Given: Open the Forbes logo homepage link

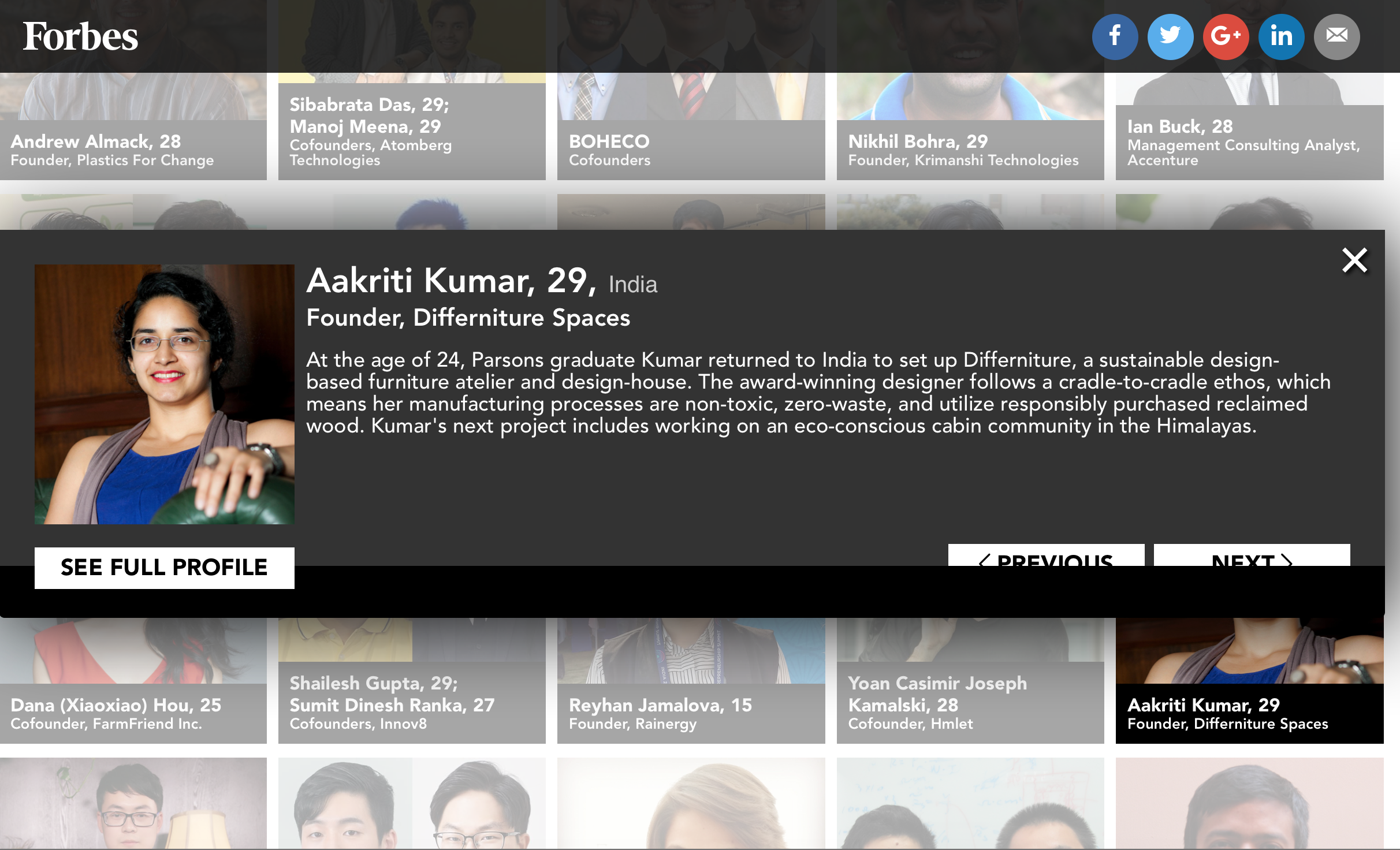Looking at the screenshot, I should [80, 36].
